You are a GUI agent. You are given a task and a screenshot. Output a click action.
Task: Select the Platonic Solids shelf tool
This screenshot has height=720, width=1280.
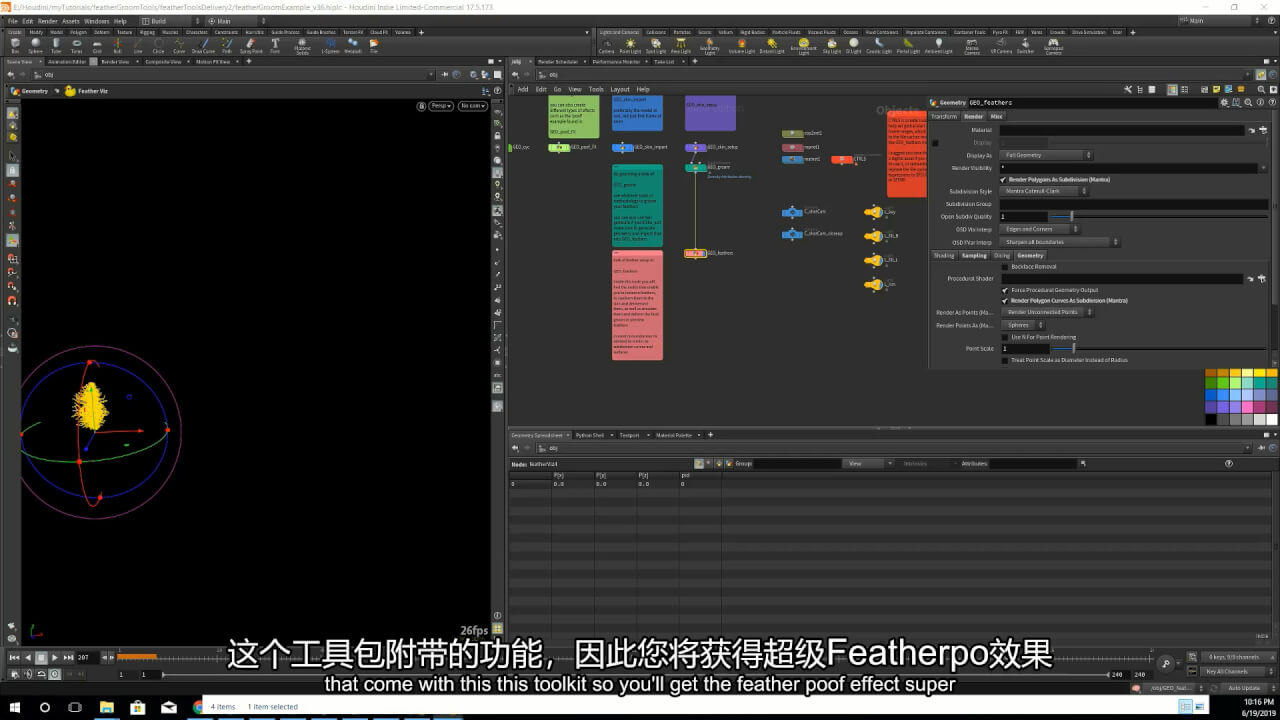pos(302,46)
